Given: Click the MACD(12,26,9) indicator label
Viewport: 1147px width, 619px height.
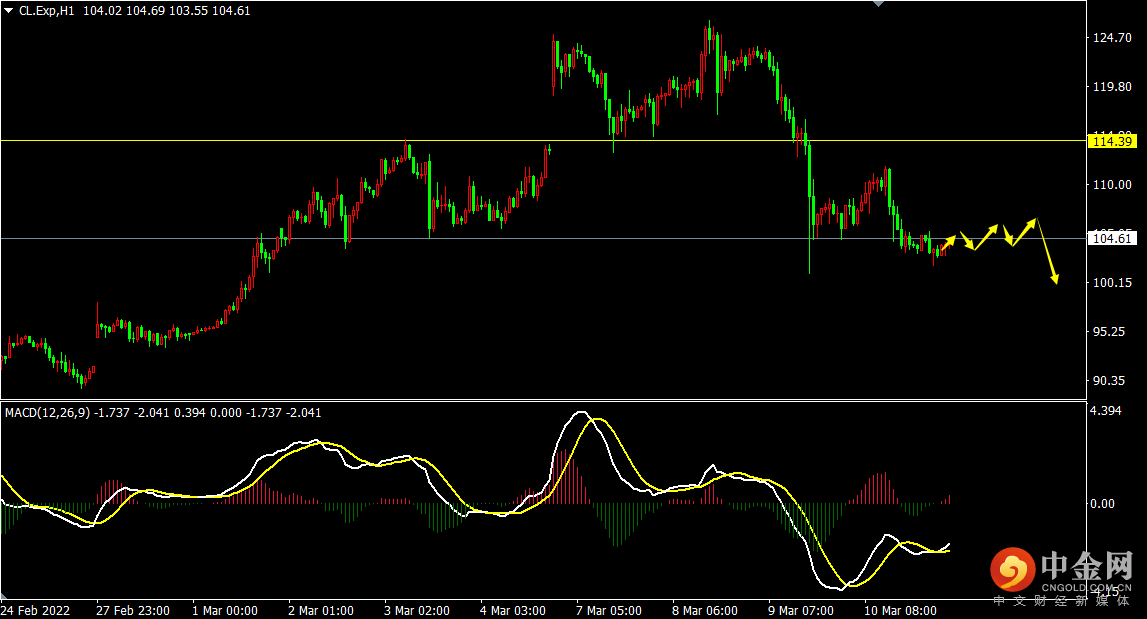Looking at the screenshot, I should click(48, 413).
